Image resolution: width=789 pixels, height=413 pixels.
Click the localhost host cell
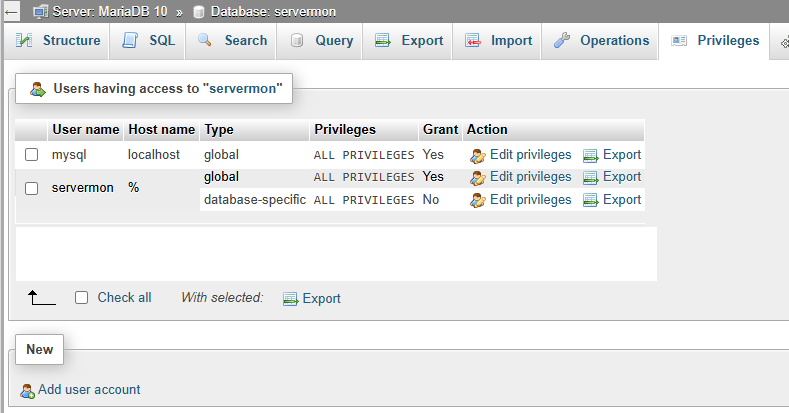click(153, 154)
